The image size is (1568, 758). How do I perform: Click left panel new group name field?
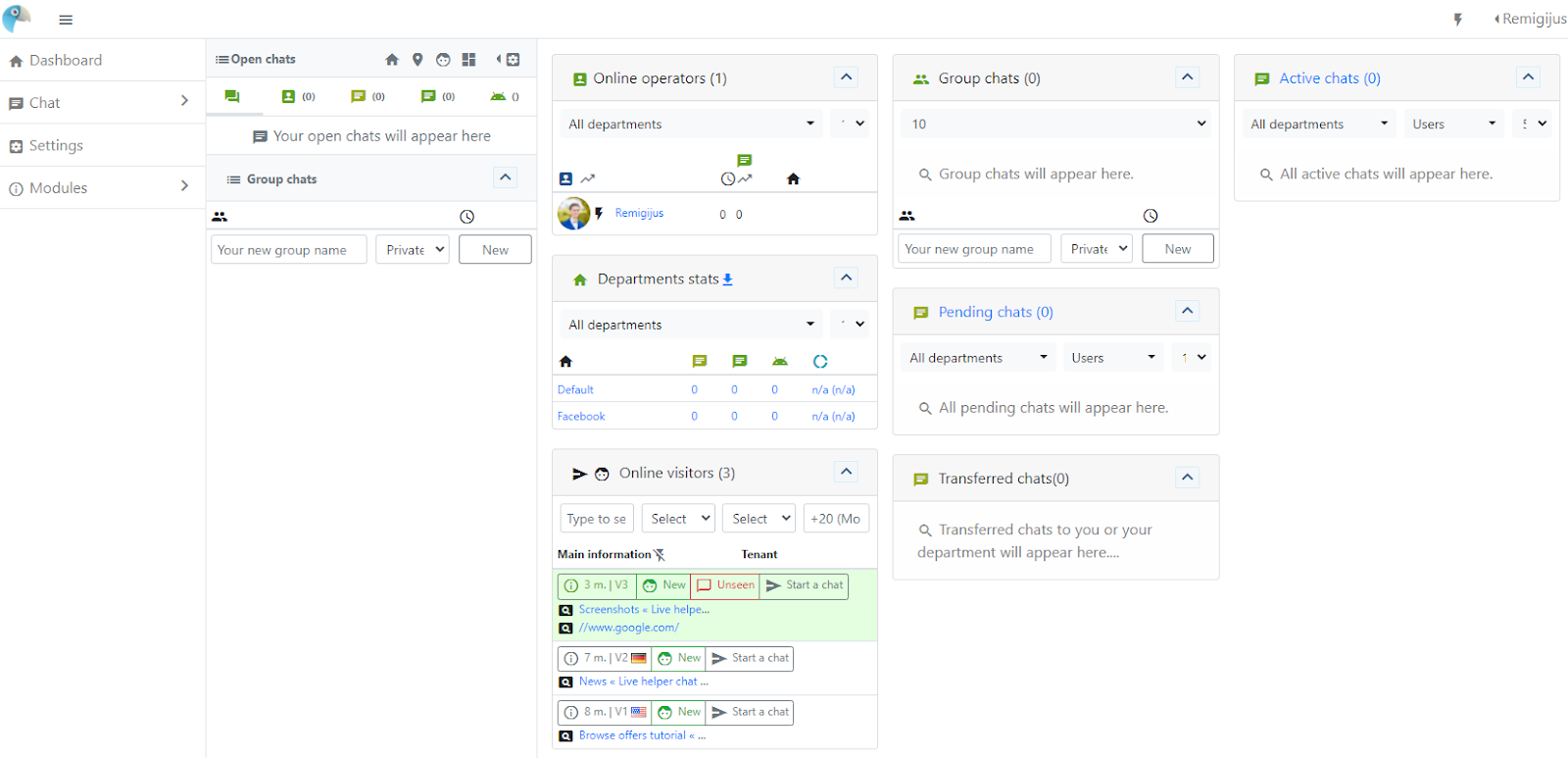289,250
